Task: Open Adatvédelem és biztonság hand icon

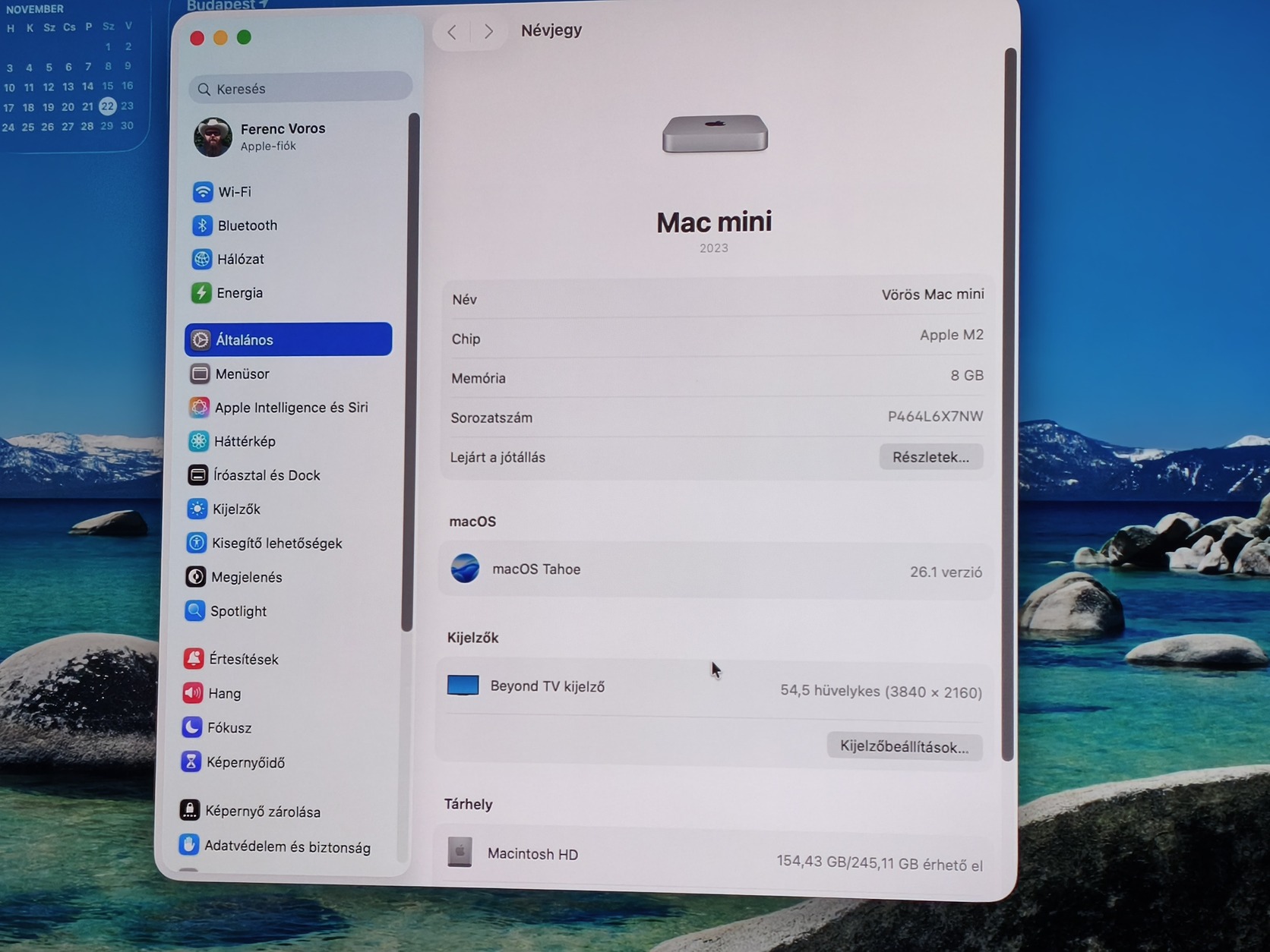Action: (188, 844)
